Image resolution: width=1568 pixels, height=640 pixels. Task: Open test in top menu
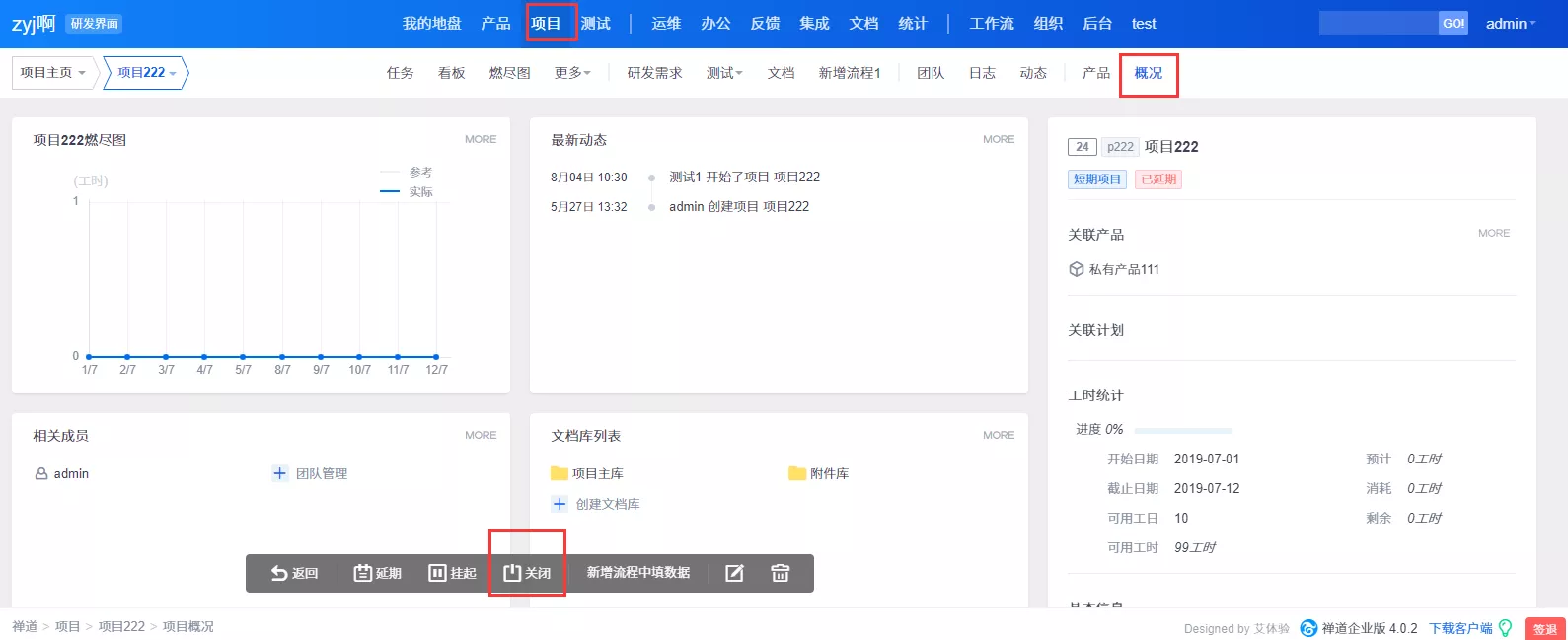1144,24
